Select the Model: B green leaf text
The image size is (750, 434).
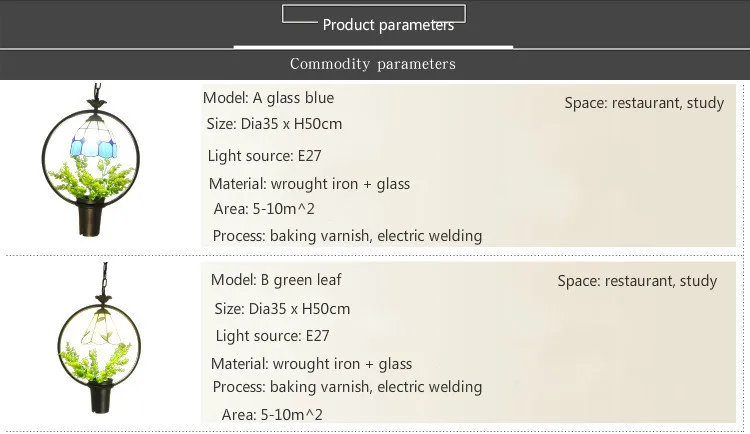click(x=277, y=280)
